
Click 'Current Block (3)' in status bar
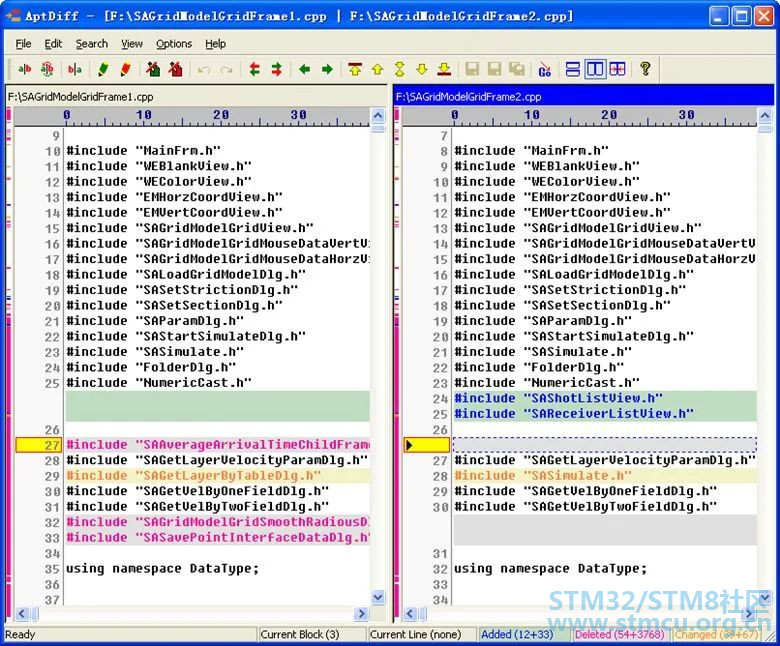300,635
